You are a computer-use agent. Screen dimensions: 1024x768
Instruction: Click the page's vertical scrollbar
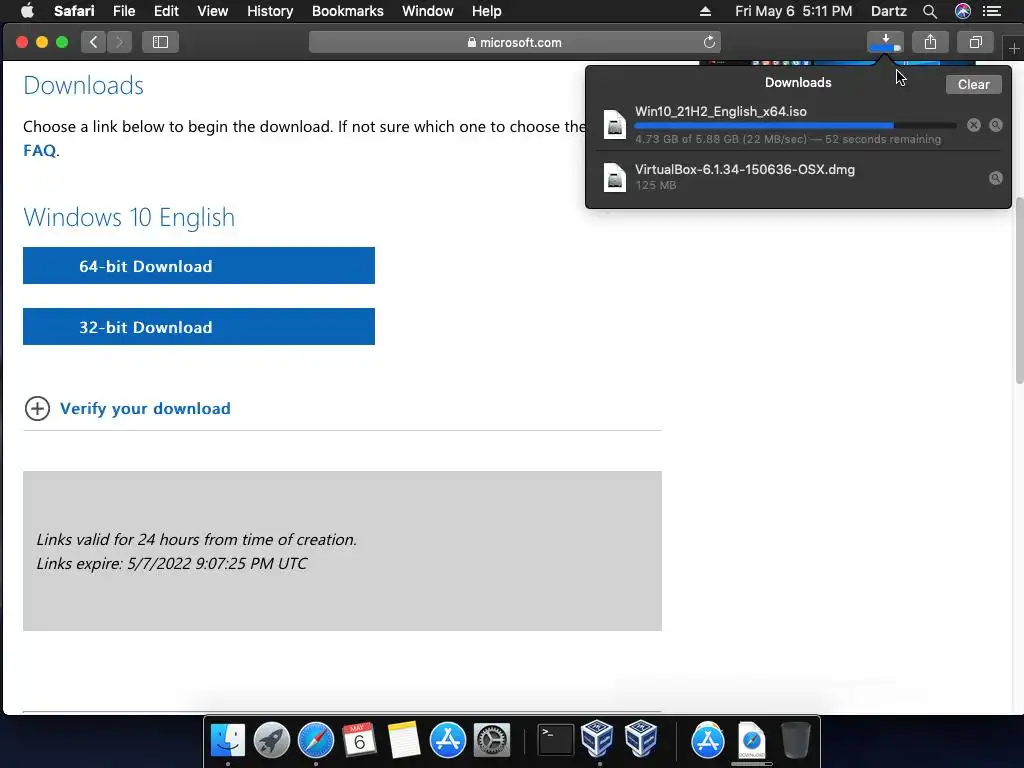[x=1019, y=291]
